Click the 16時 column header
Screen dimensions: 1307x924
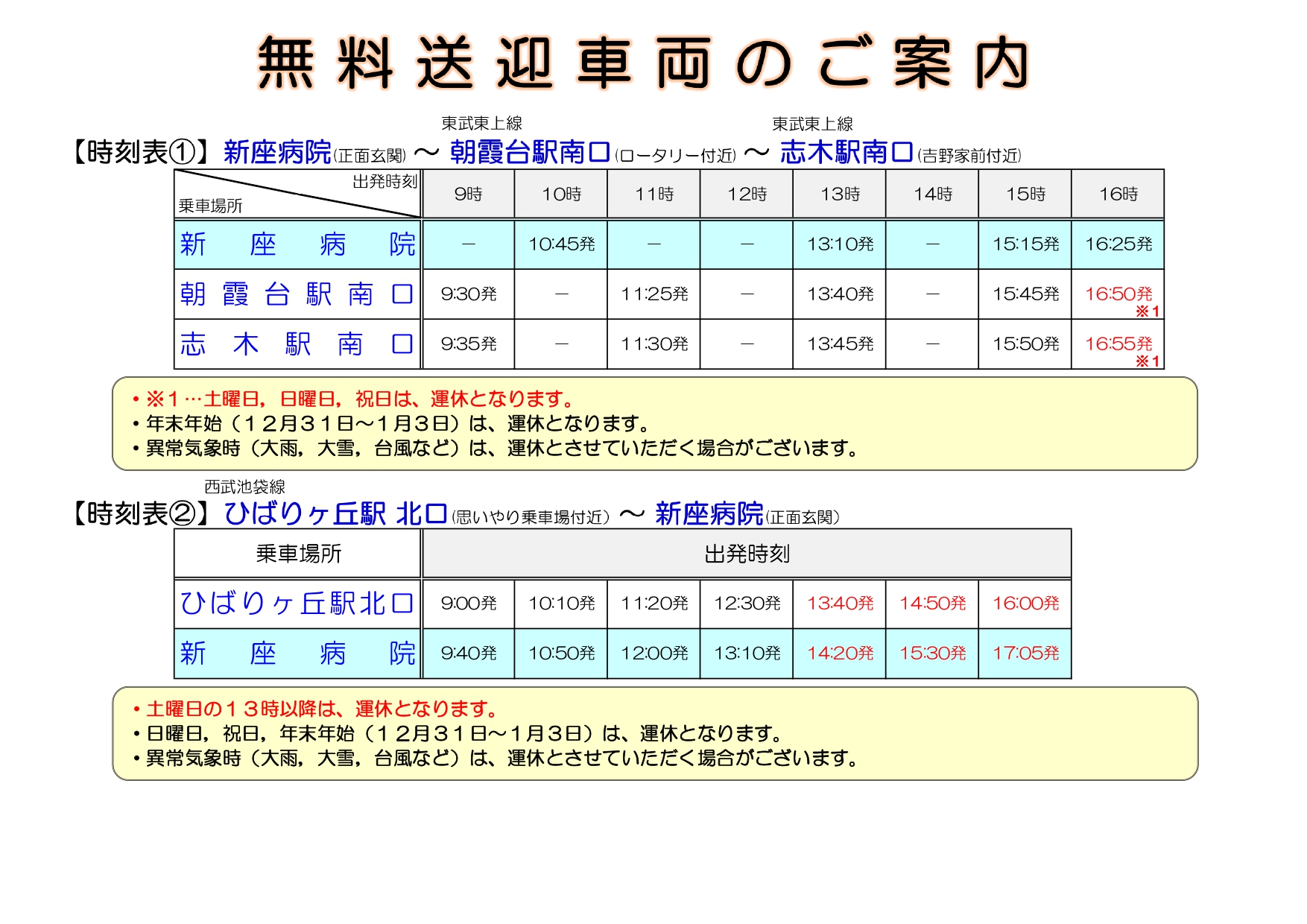coord(1118,194)
